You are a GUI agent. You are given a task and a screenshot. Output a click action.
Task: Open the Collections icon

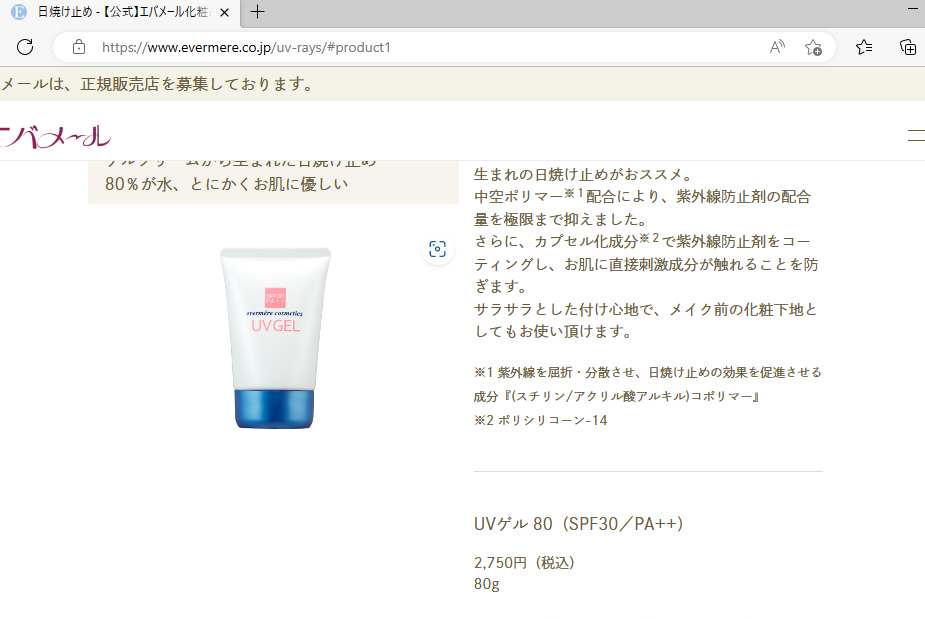tap(907, 47)
